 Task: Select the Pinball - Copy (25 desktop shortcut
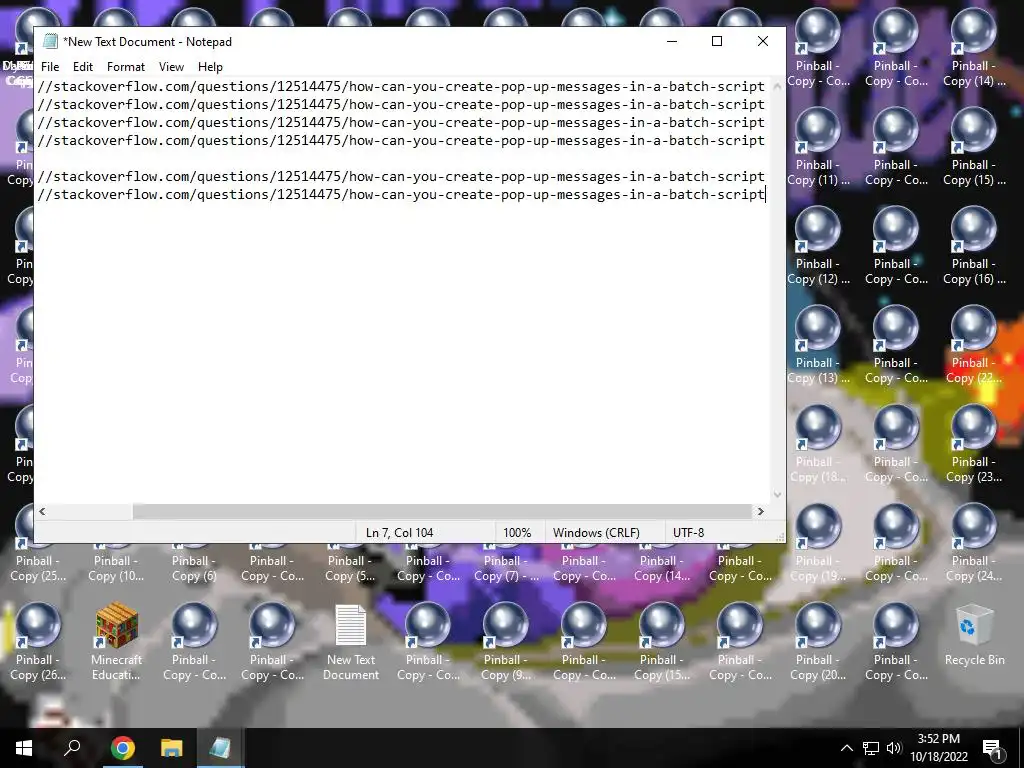[38, 562]
